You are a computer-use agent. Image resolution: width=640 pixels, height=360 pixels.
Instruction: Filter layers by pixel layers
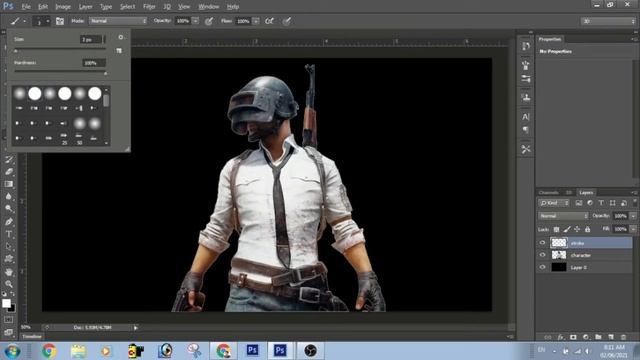coord(579,203)
